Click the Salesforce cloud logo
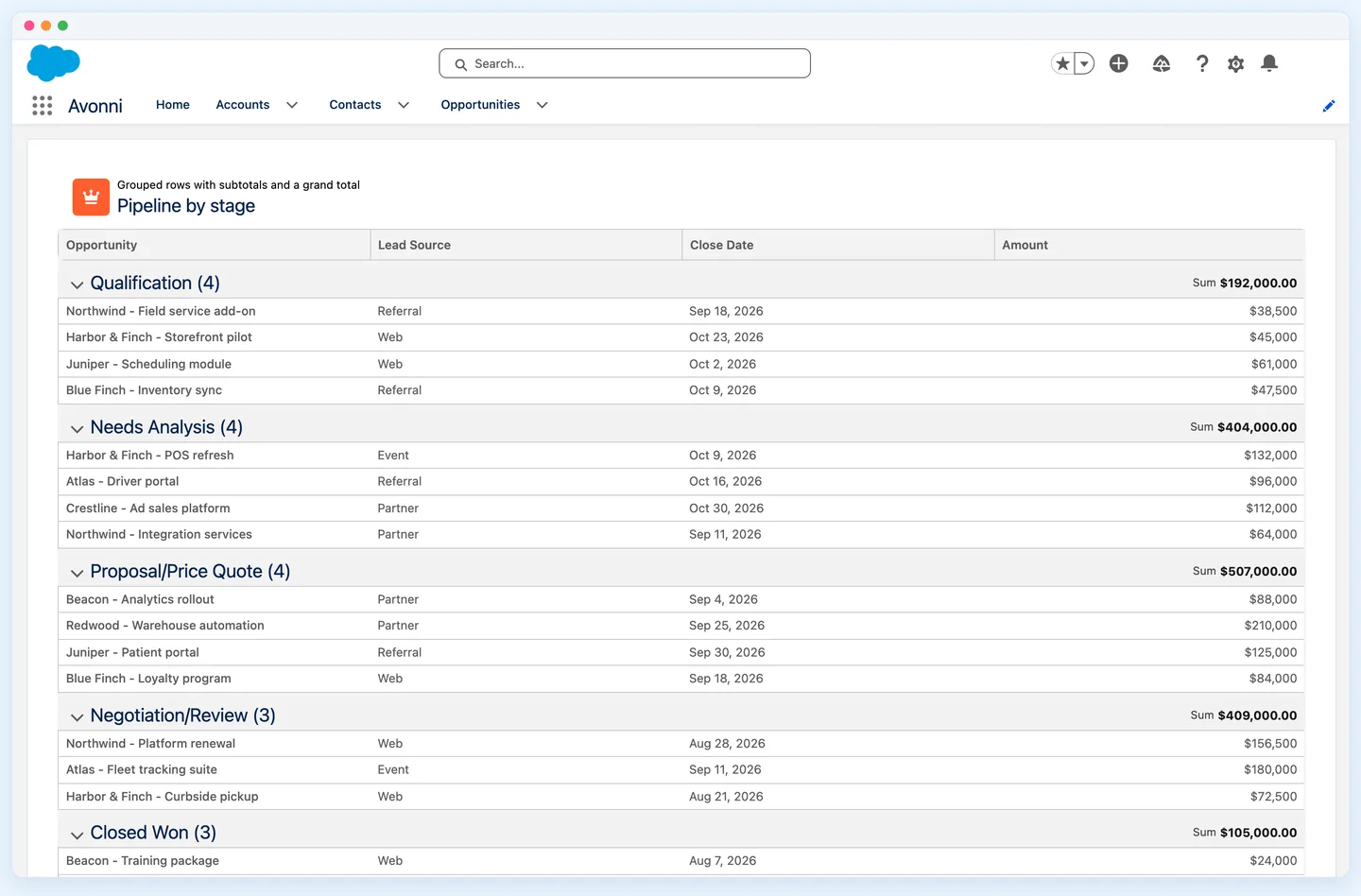Screen dimensions: 1361x896 pyautogui.click(x=54, y=63)
